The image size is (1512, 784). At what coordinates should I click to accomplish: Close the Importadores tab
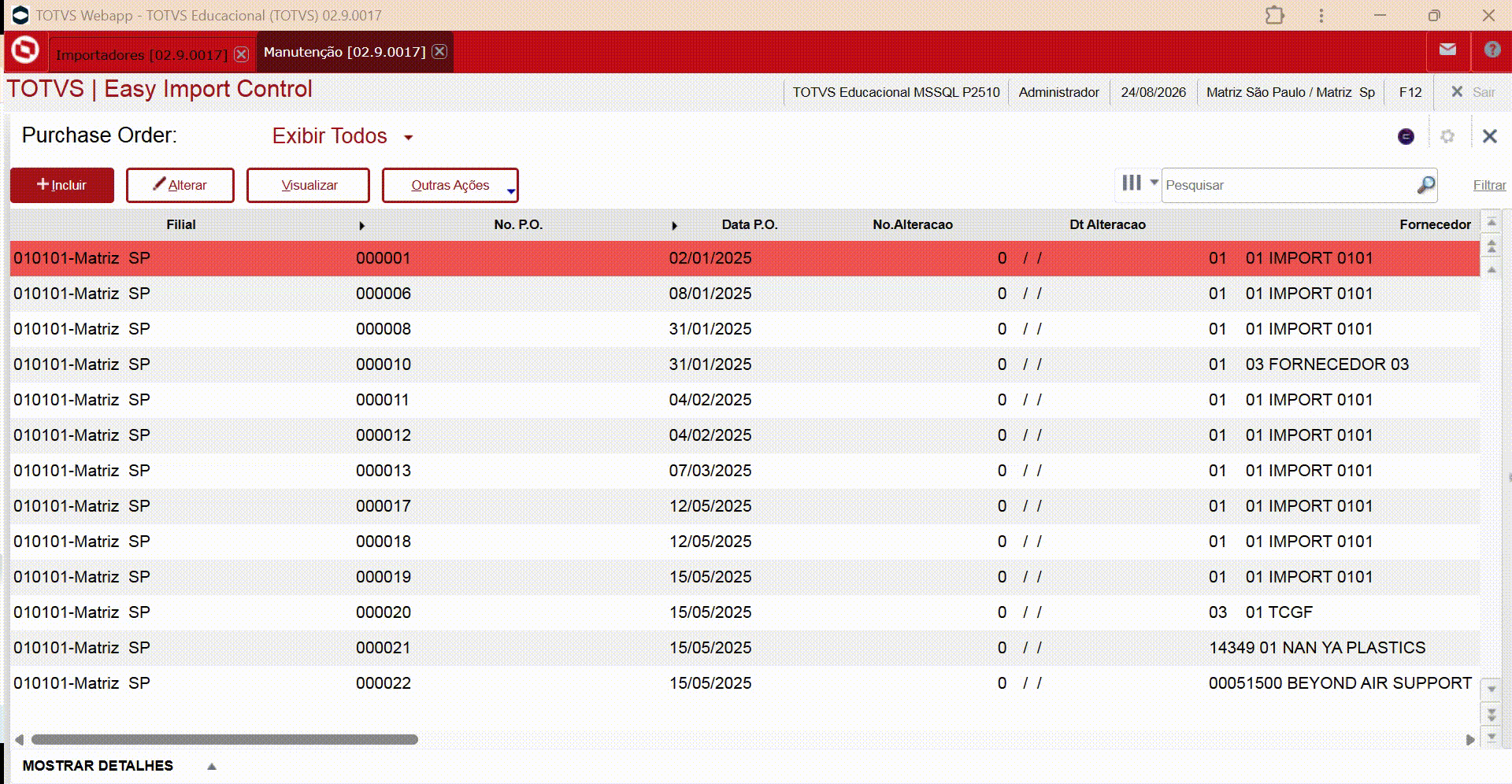pyautogui.click(x=242, y=54)
